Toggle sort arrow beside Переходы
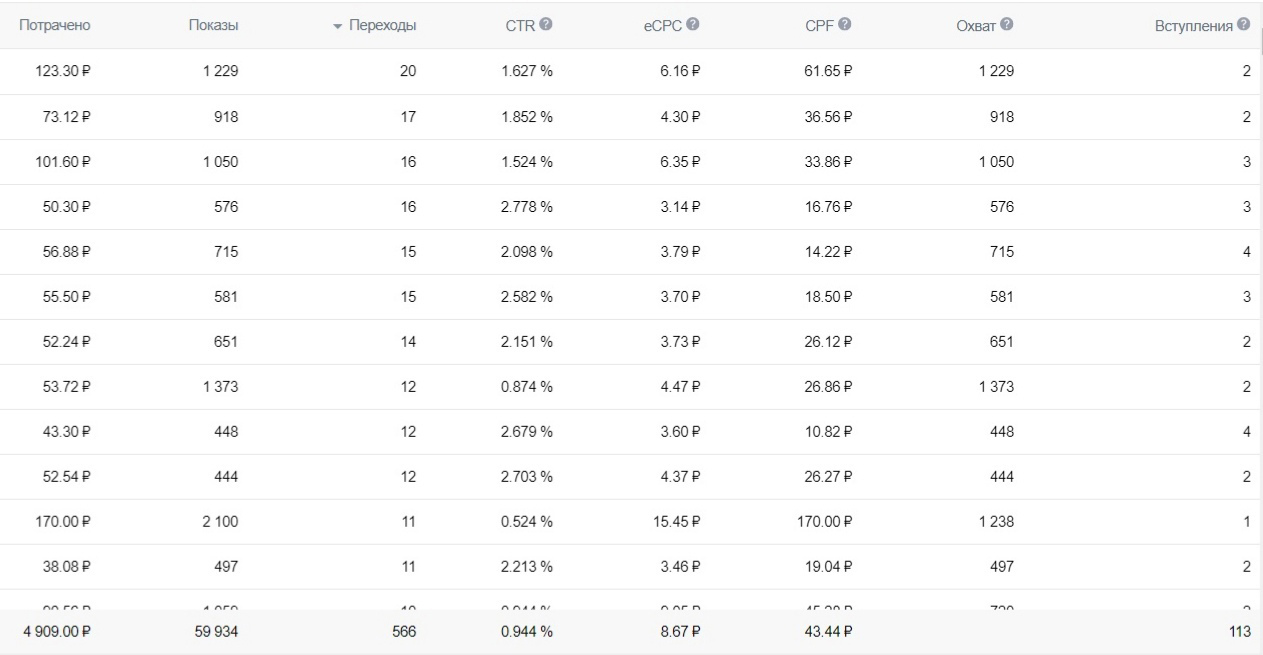1263x655 pixels. pos(337,26)
